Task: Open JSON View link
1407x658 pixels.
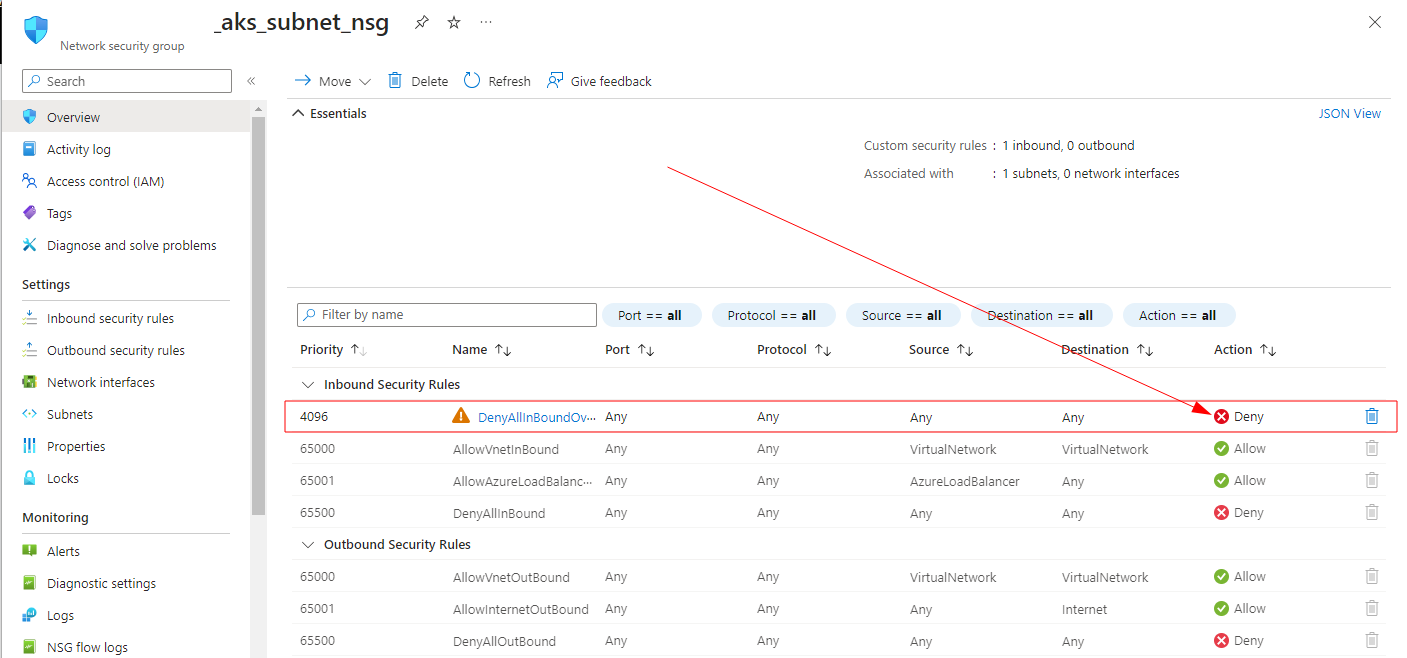Action: tap(1349, 114)
